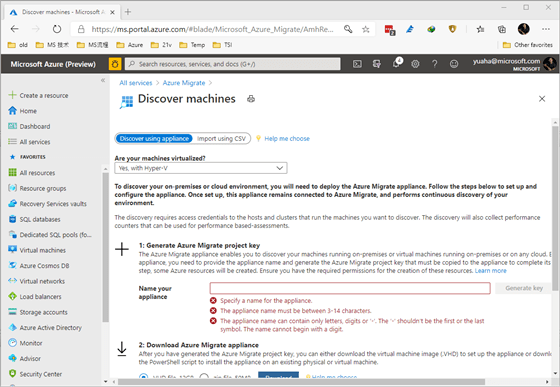The width and height of the screenshot is (560, 387).
Task: Open portal settings gear
Action: click(x=415, y=64)
